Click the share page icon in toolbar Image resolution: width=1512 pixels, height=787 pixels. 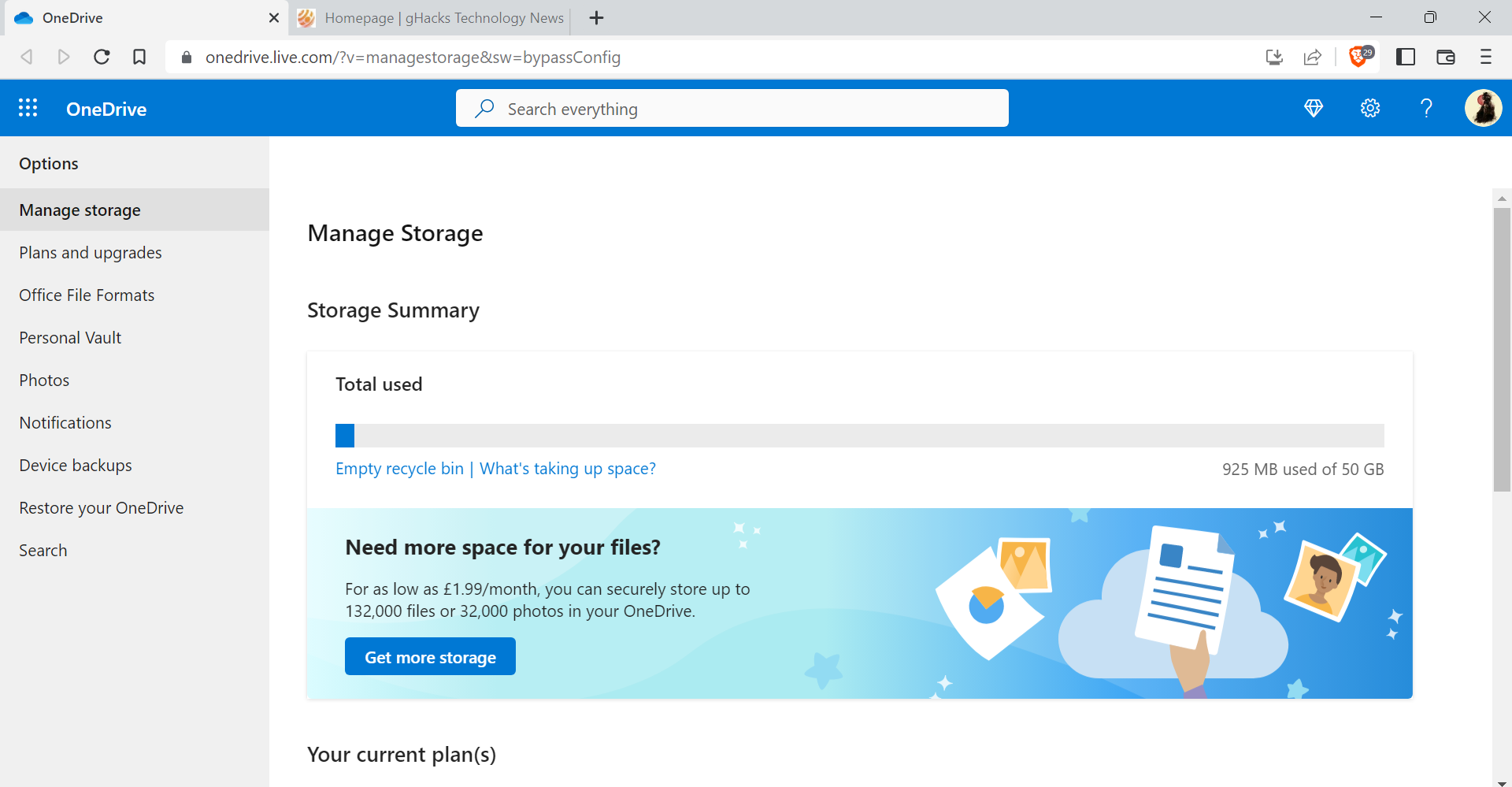point(1313,57)
